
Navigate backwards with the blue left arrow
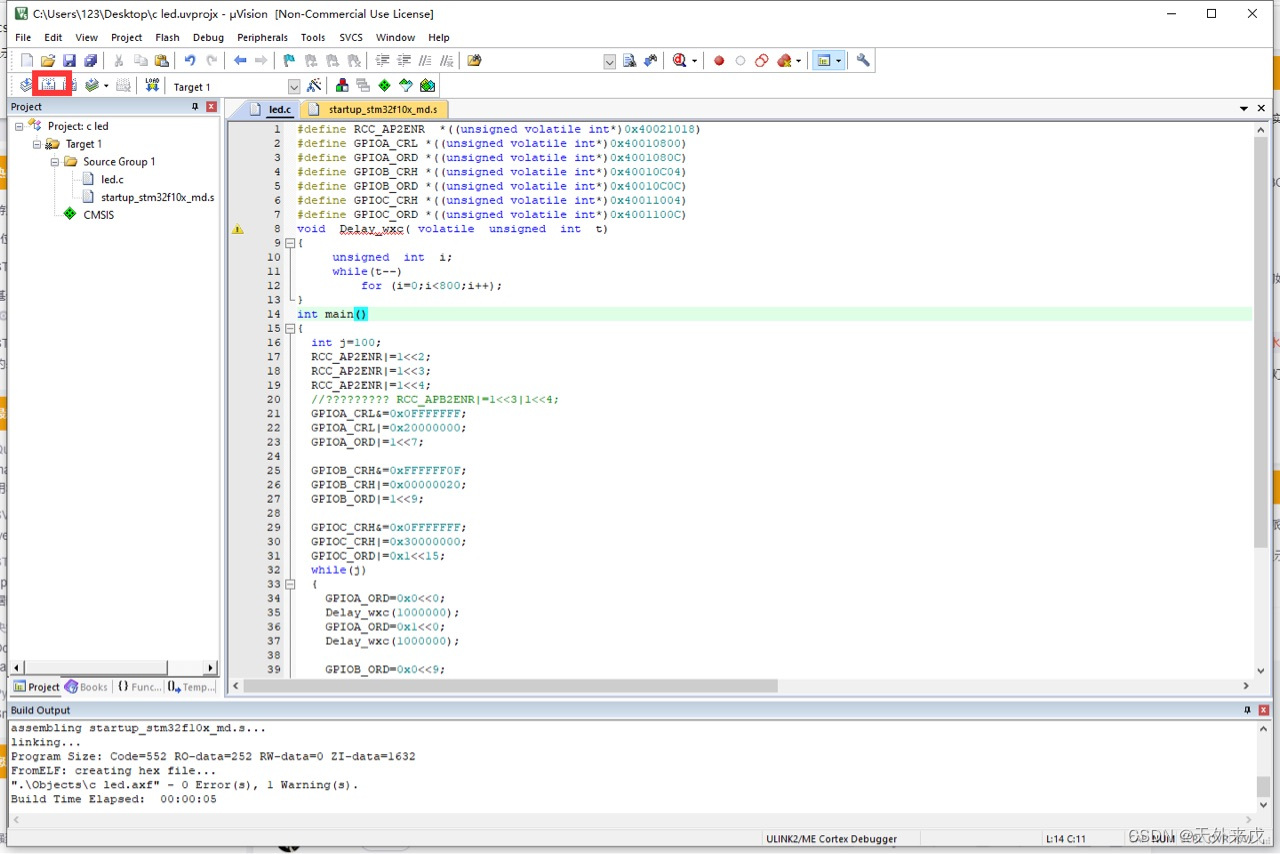(x=240, y=61)
